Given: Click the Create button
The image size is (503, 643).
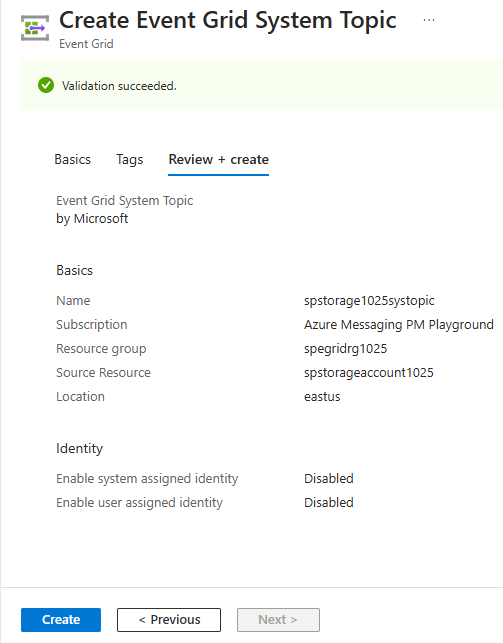Looking at the screenshot, I should (61, 620).
